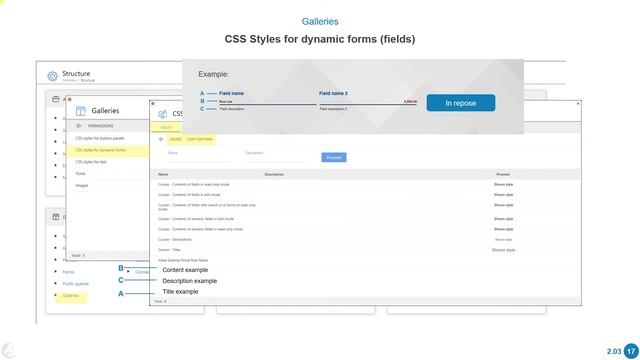The width and height of the screenshot is (640, 360).
Task: Select CSS styles for button panels
Action: click(x=100, y=138)
